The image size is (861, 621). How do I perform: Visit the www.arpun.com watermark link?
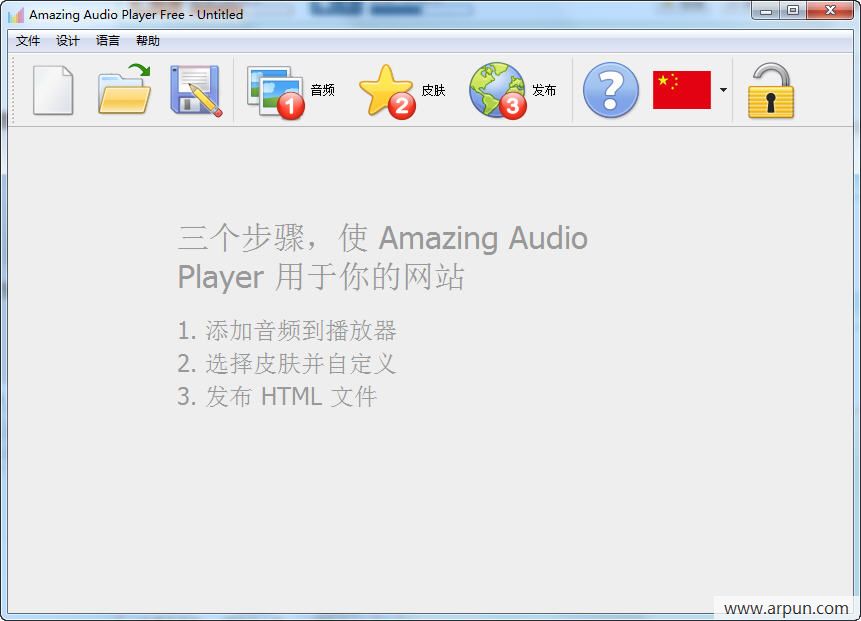pyautogui.click(x=785, y=606)
